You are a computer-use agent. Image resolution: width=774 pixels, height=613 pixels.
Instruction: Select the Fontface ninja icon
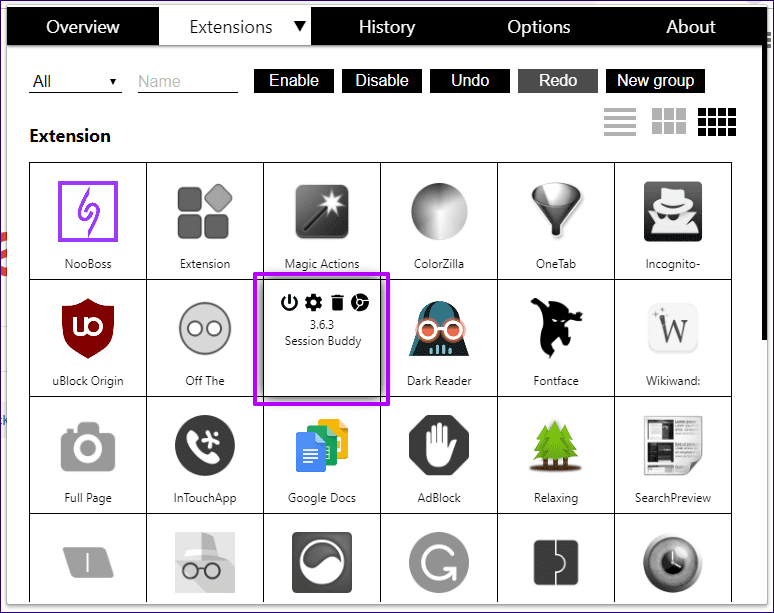556,327
